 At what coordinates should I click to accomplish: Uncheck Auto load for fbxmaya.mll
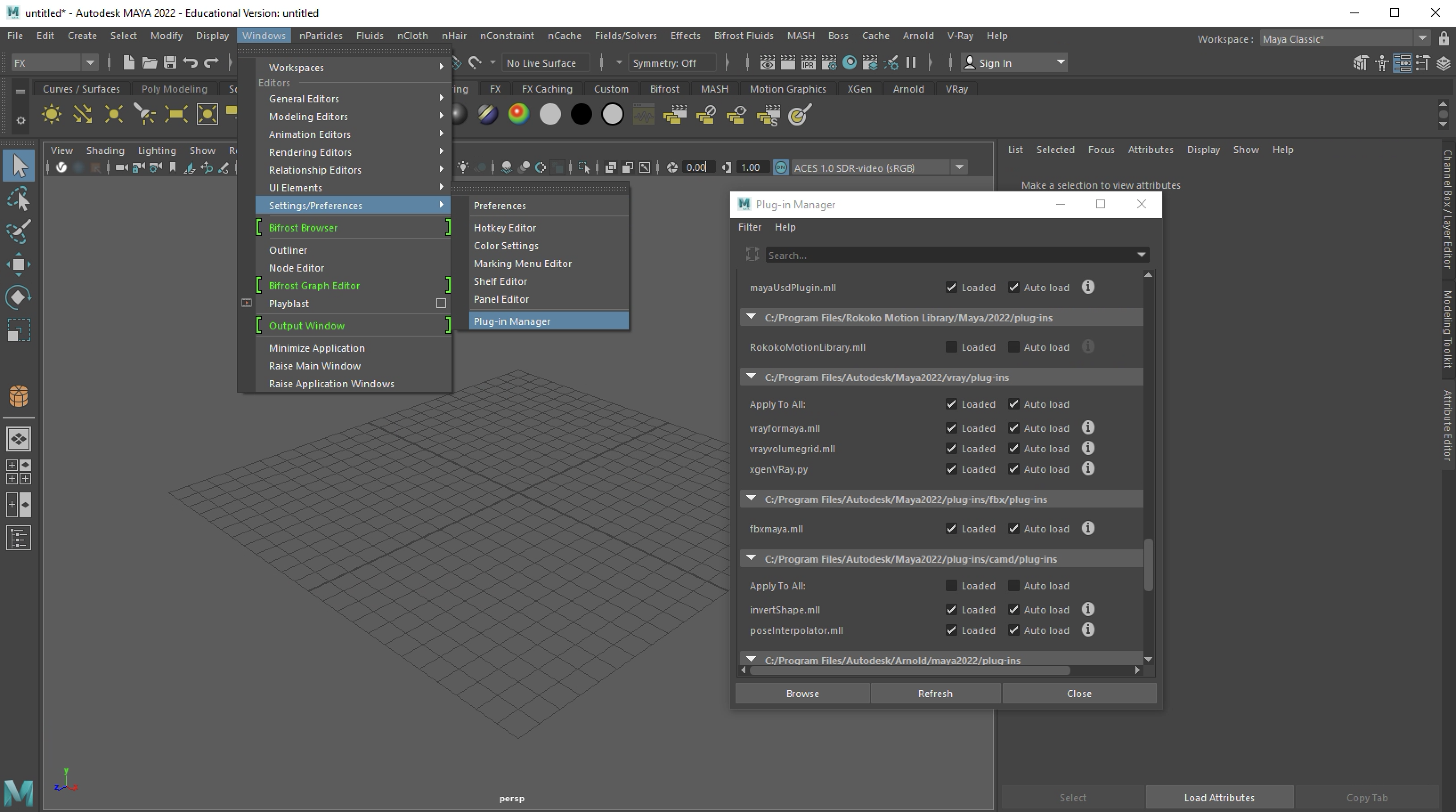tap(1013, 529)
